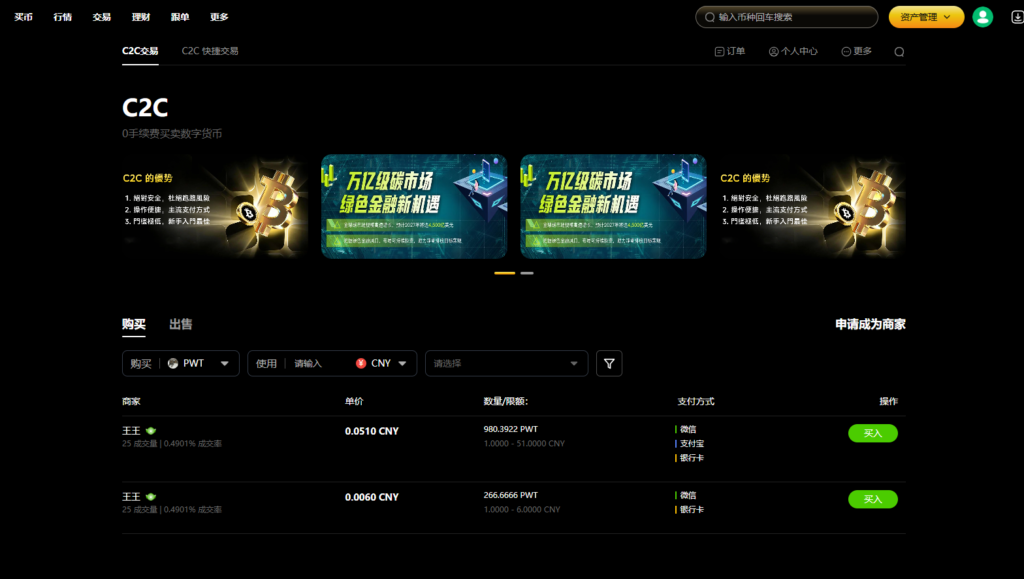Screen dimensions: 1024x579
Task: Click 申请成为商家 link
Action: 869,325
